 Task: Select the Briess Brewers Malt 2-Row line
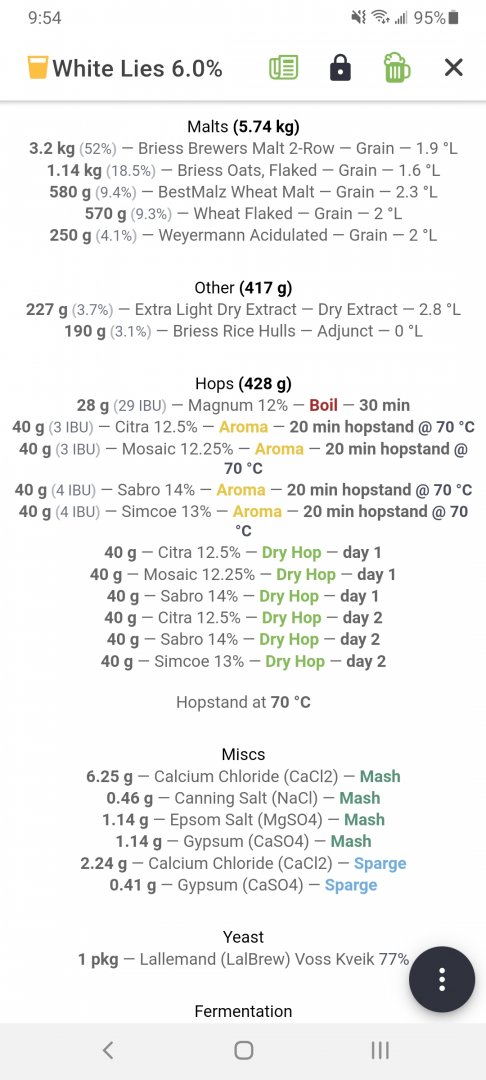point(243,148)
